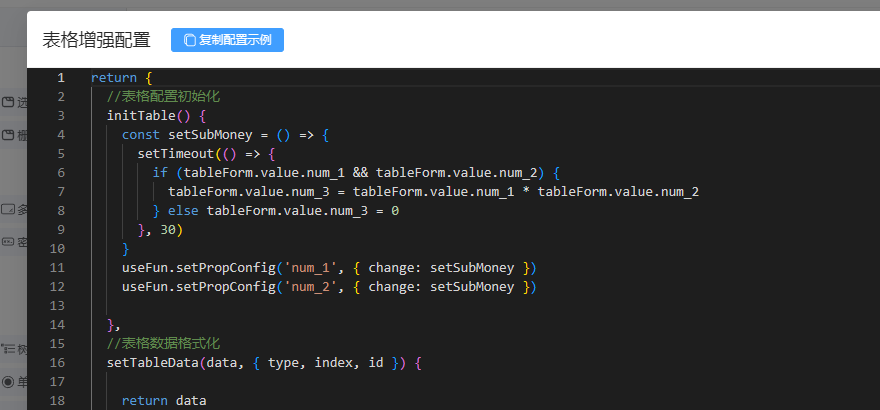Viewport: 880px width, 410px height.
Task: Click line number 16 in the gutter
Action: tap(57, 362)
